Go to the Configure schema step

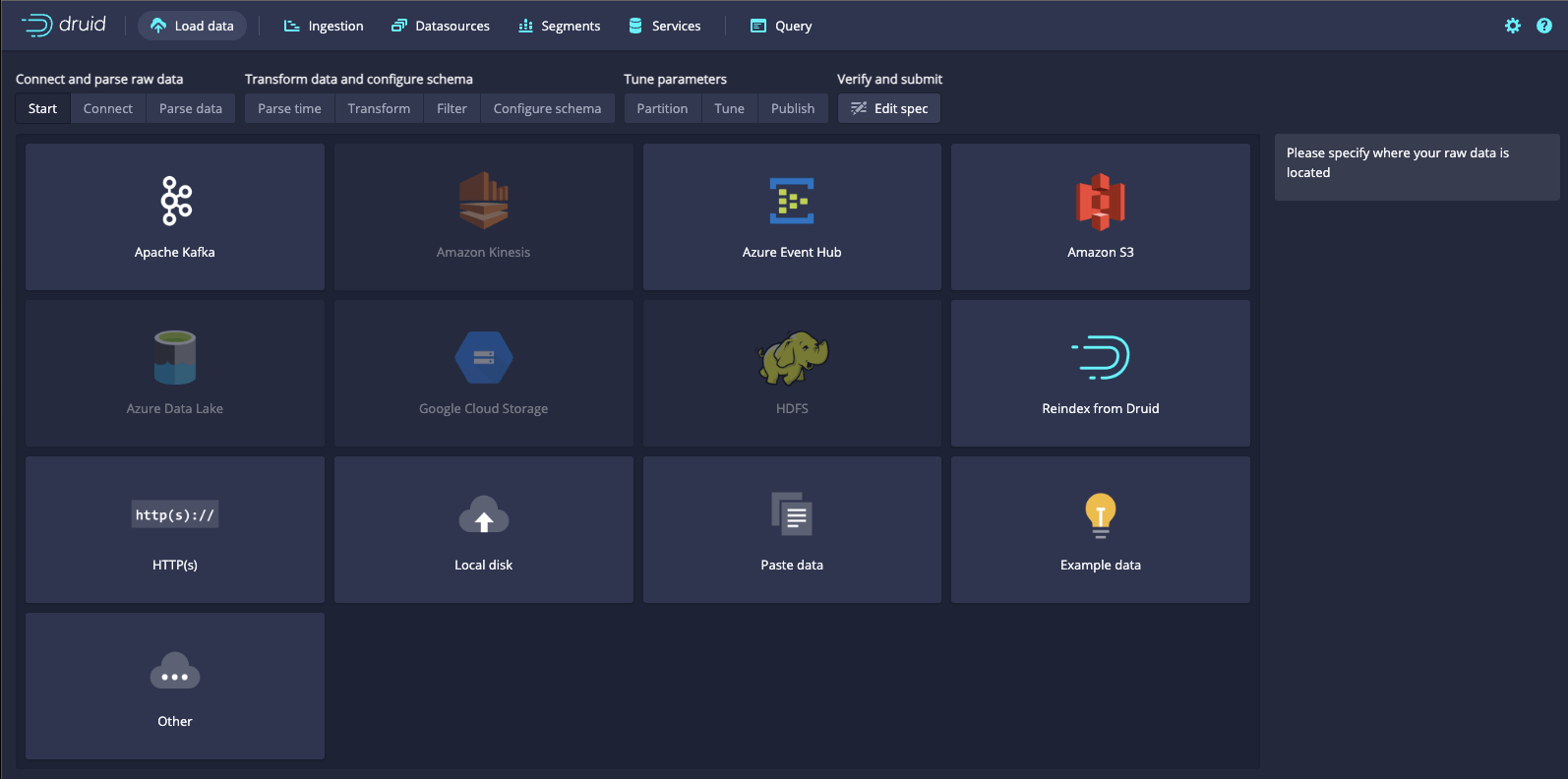coord(547,108)
